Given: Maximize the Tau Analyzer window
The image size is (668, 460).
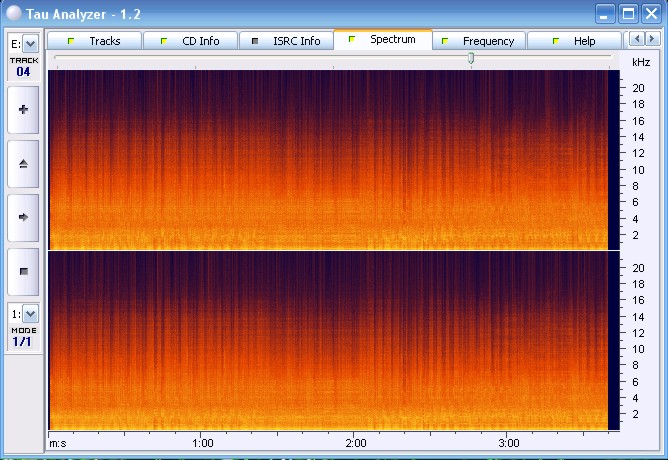Looking at the screenshot, I should click(628, 13).
